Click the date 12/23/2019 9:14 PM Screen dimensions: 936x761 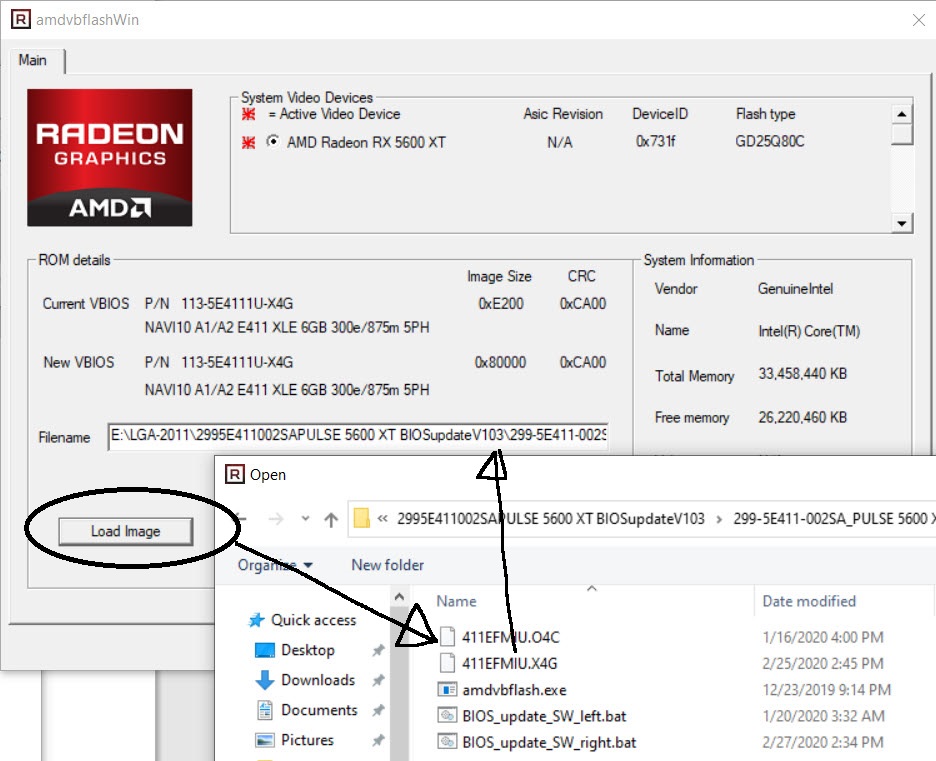[x=826, y=690]
